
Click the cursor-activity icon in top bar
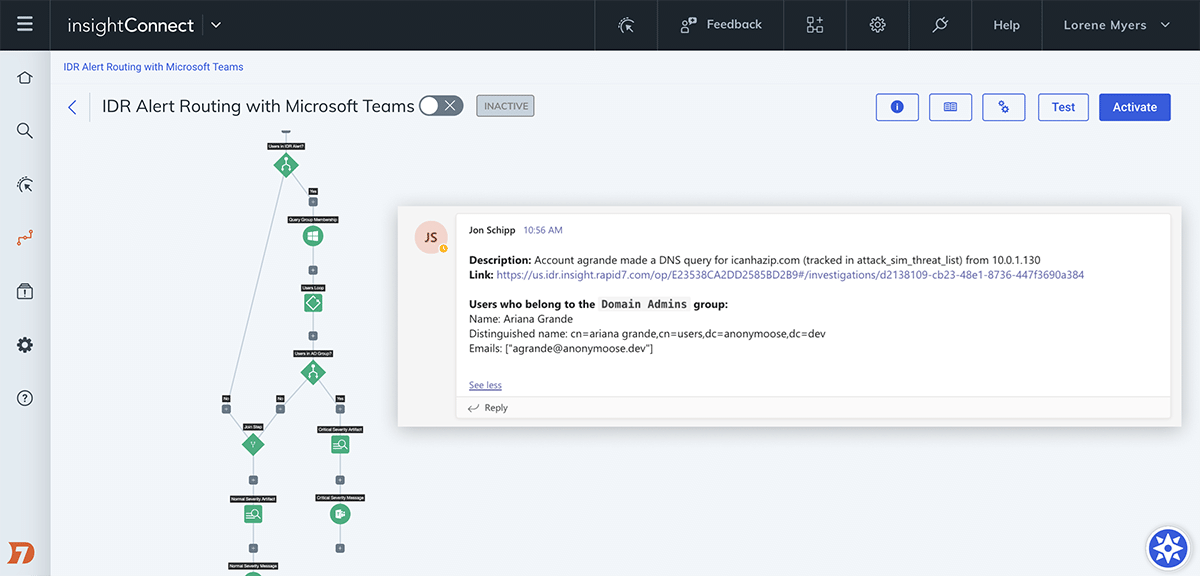click(x=627, y=25)
